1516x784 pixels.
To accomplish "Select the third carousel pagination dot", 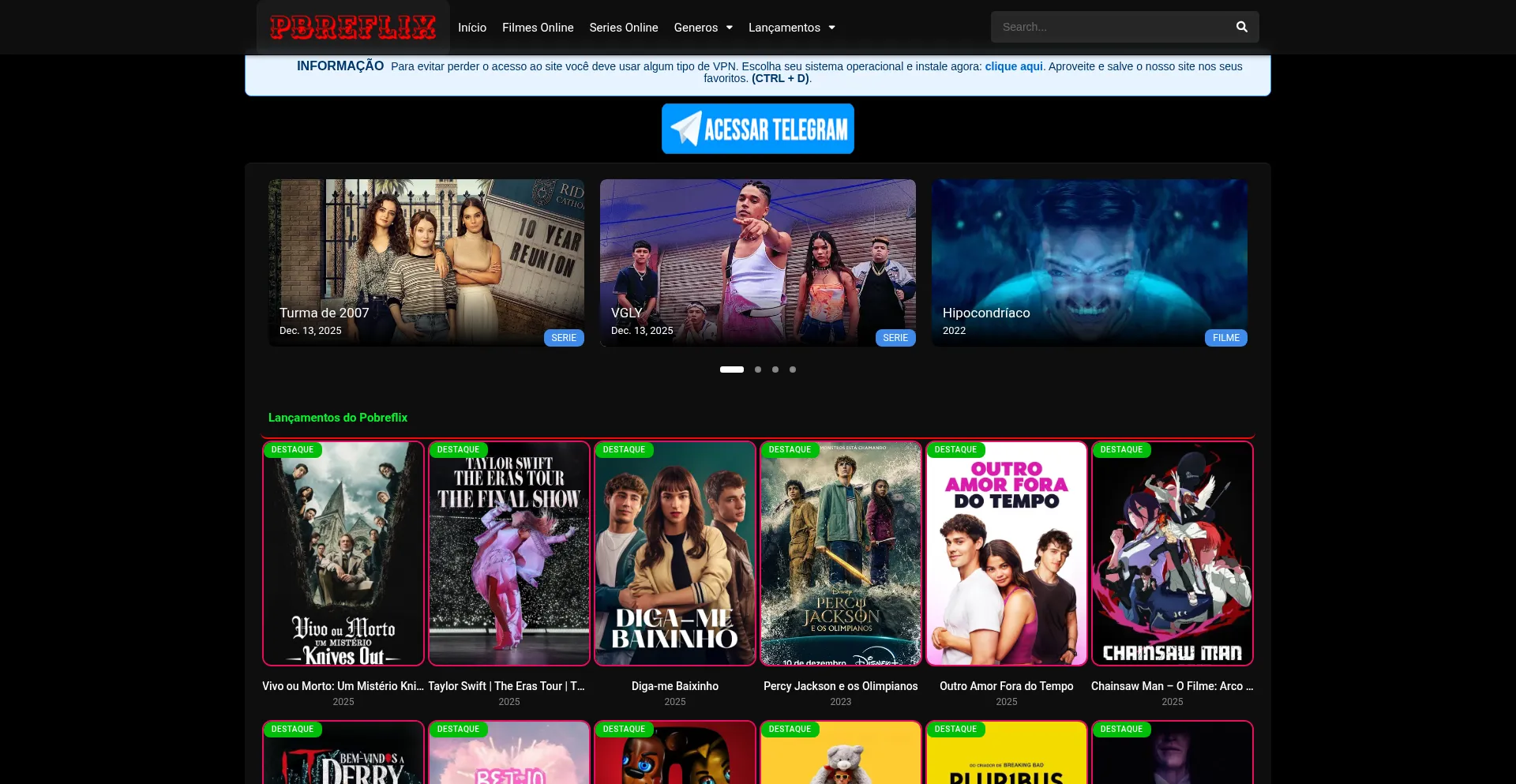I will 775,369.
